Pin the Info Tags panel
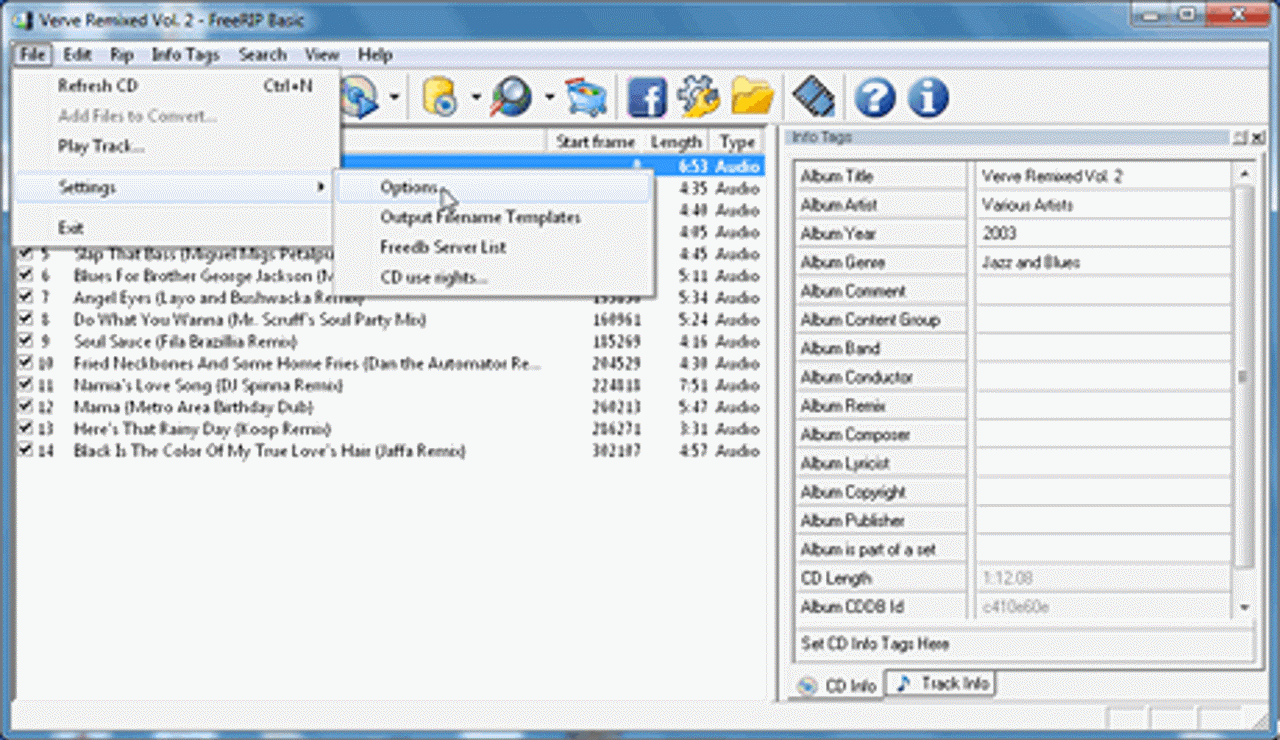Viewport: 1280px width, 740px height. coord(1240,137)
